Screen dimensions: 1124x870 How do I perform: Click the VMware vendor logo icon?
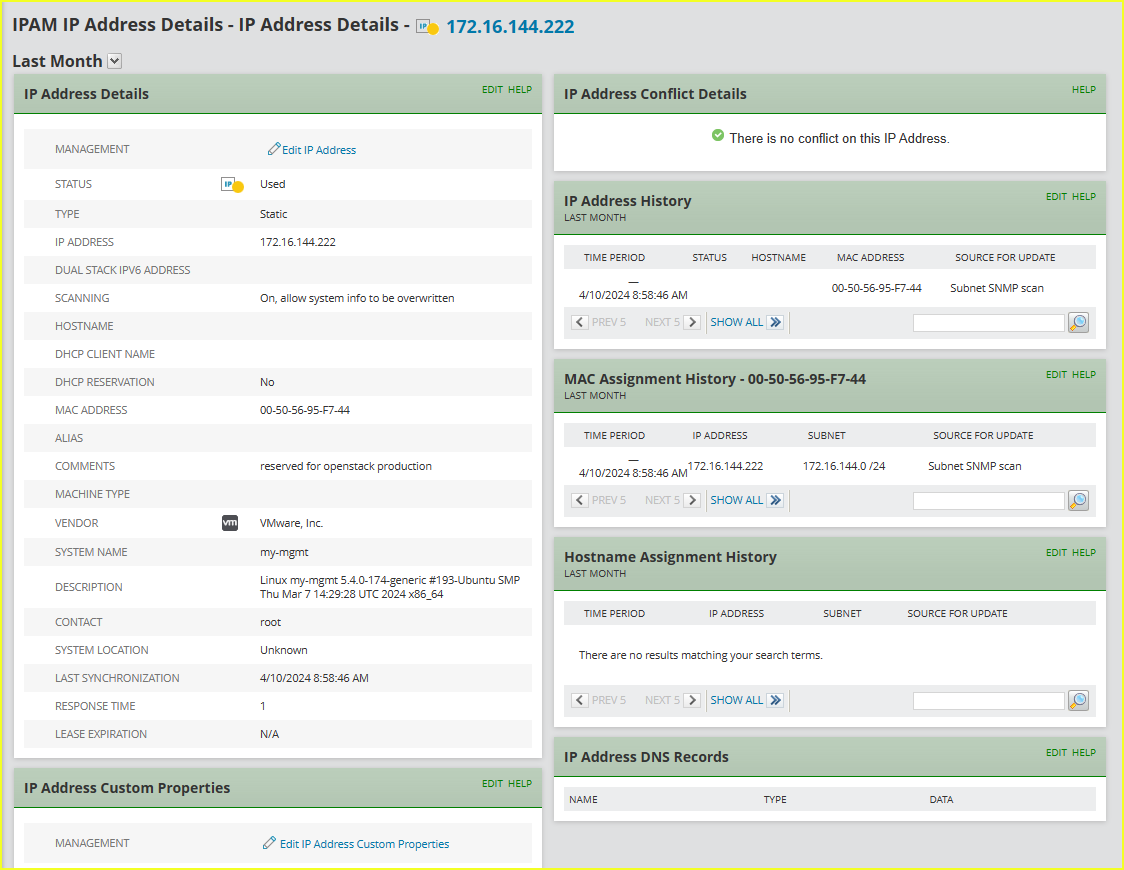(x=229, y=523)
